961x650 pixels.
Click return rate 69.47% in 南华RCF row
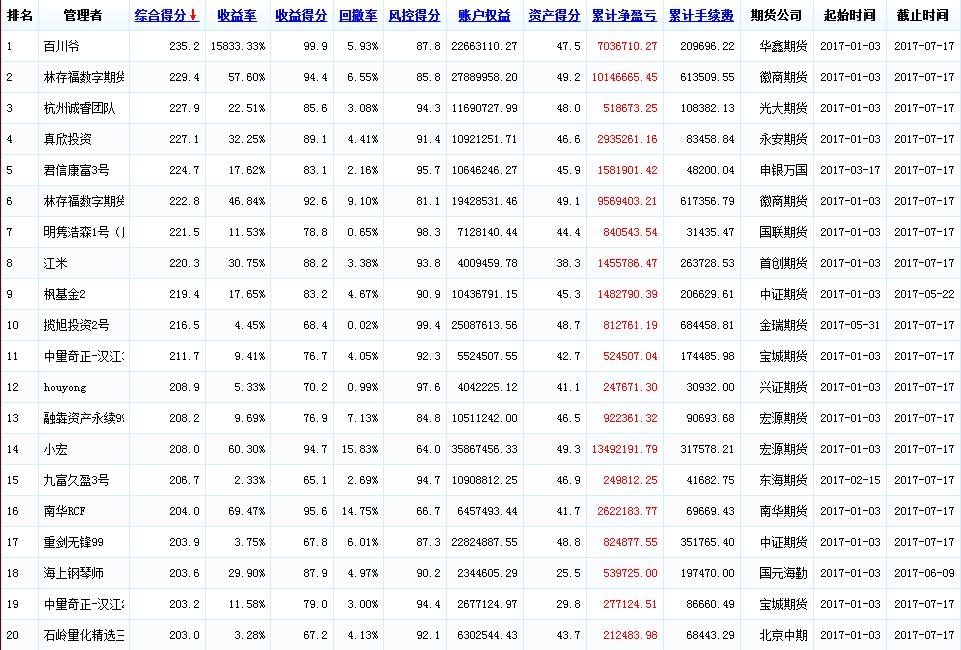pos(247,511)
